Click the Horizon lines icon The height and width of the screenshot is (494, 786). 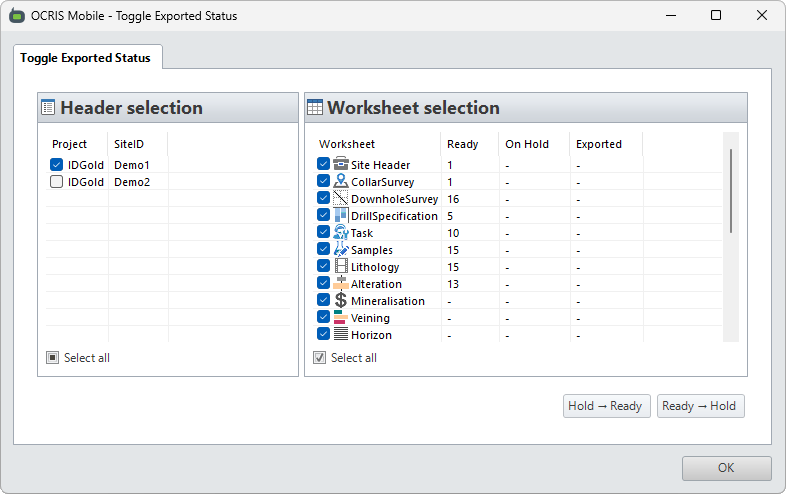(341, 334)
